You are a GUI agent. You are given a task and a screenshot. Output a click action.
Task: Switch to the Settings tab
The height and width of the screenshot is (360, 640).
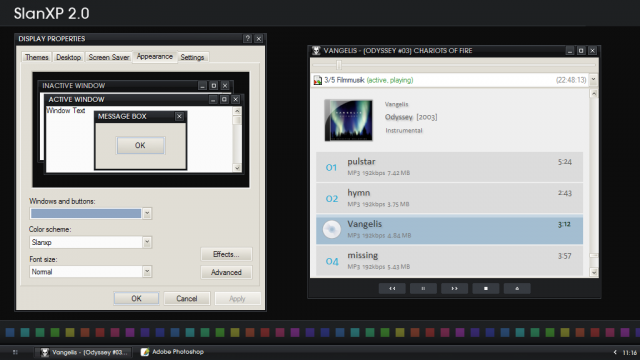(x=192, y=57)
